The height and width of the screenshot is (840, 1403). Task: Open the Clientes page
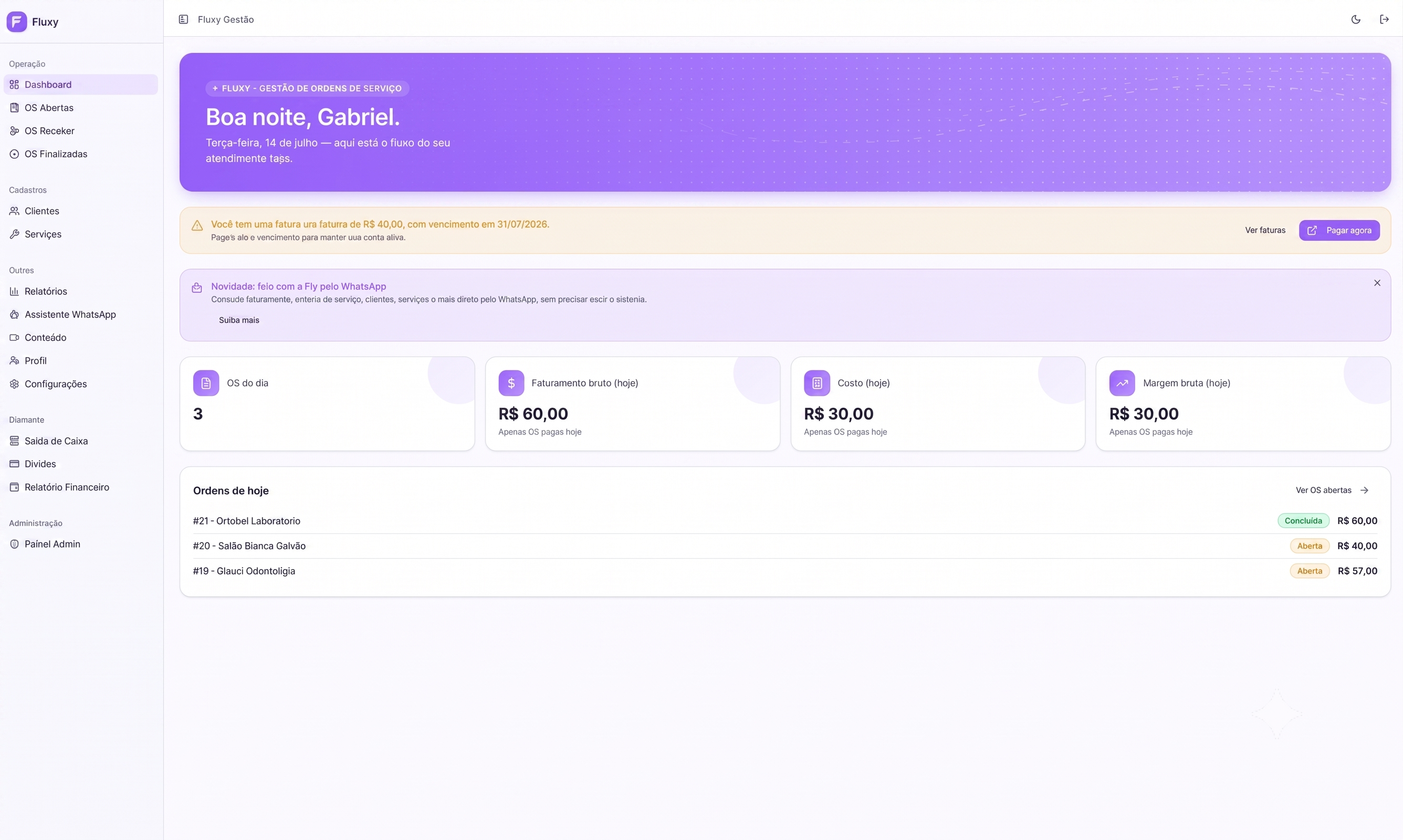(80, 211)
